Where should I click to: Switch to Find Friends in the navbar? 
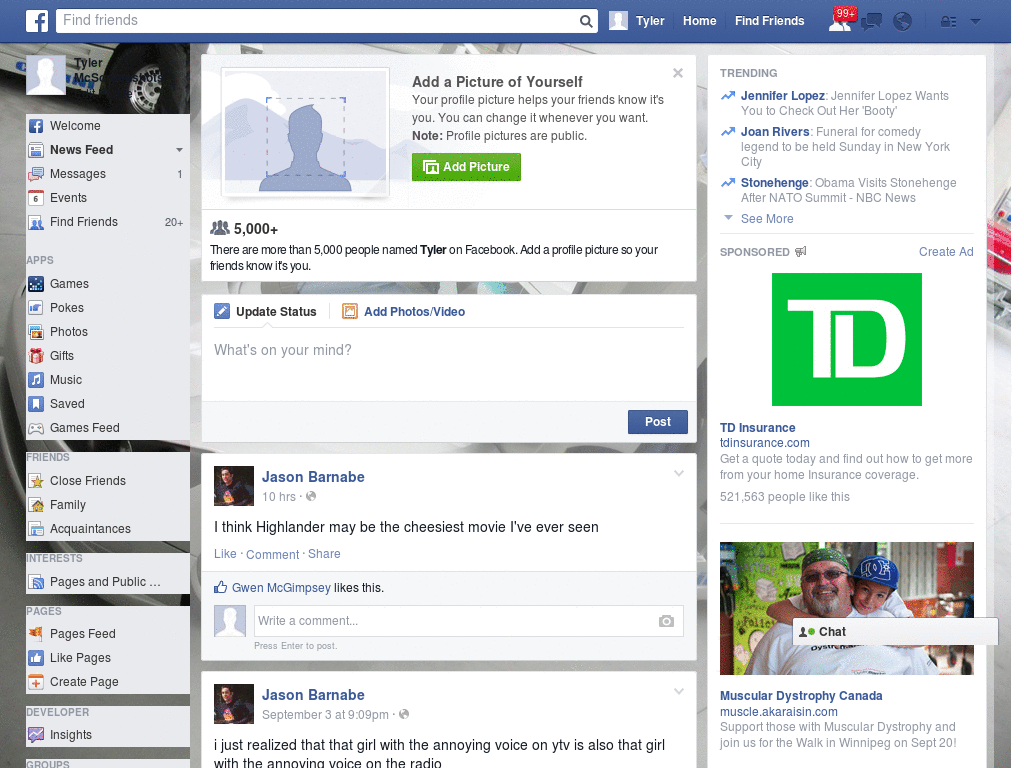(769, 20)
